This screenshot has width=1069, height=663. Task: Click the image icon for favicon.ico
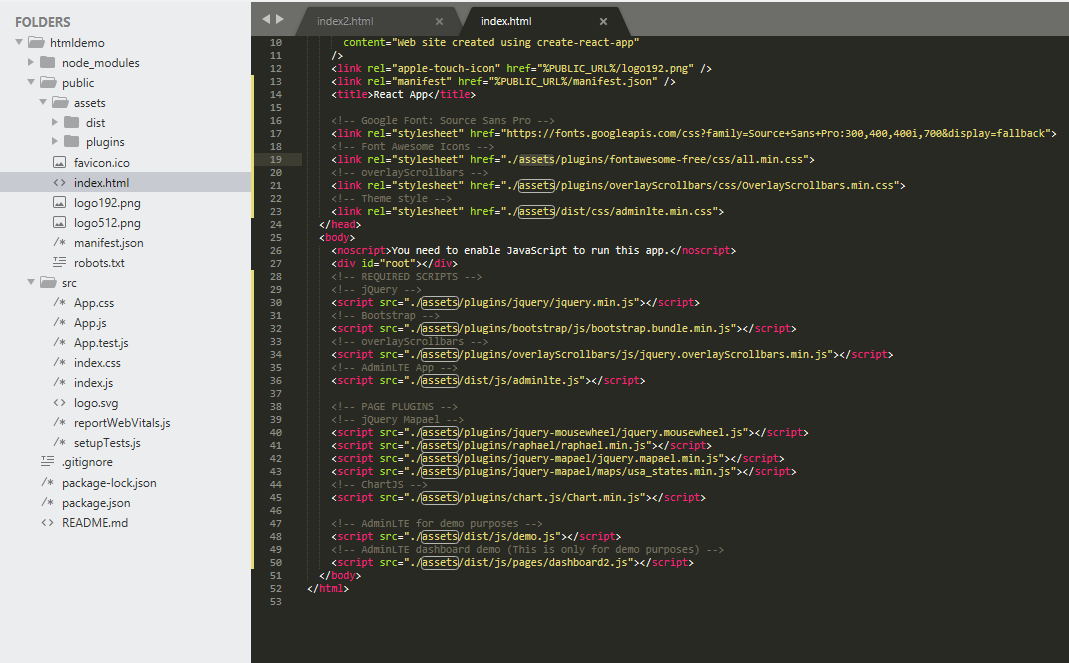(x=60, y=162)
